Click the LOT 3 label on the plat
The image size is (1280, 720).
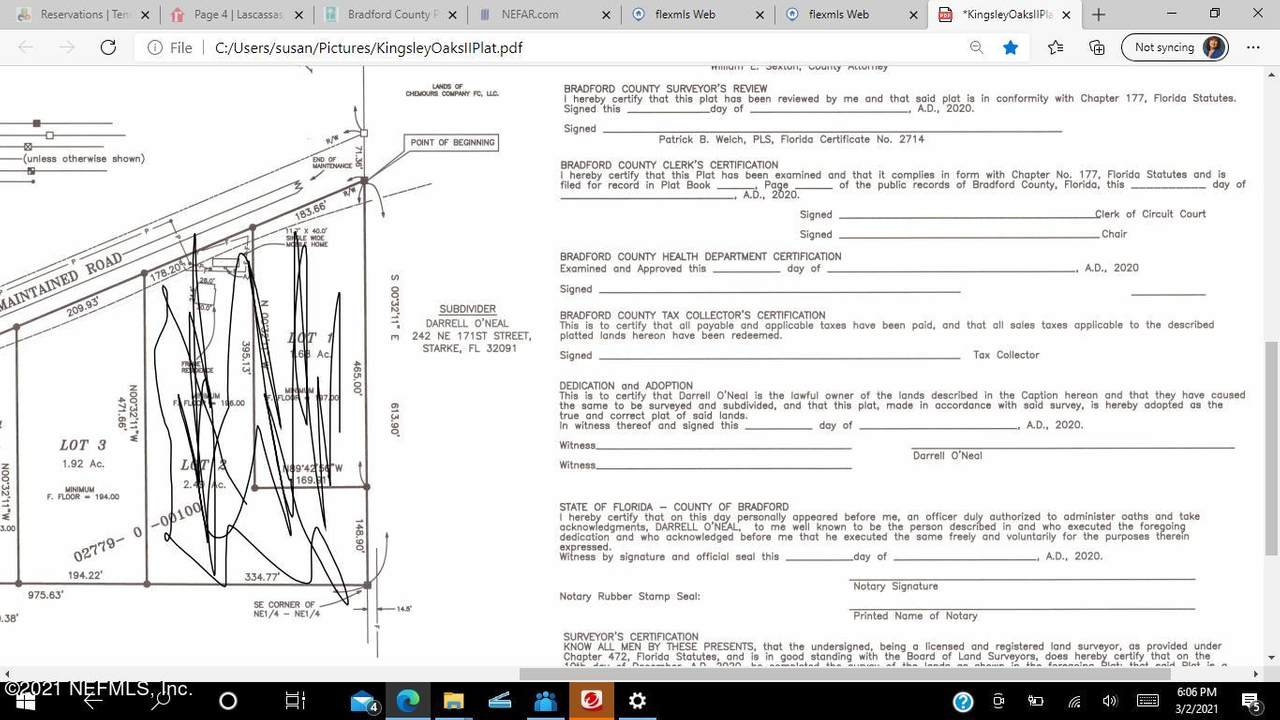pyautogui.click(x=82, y=445)
